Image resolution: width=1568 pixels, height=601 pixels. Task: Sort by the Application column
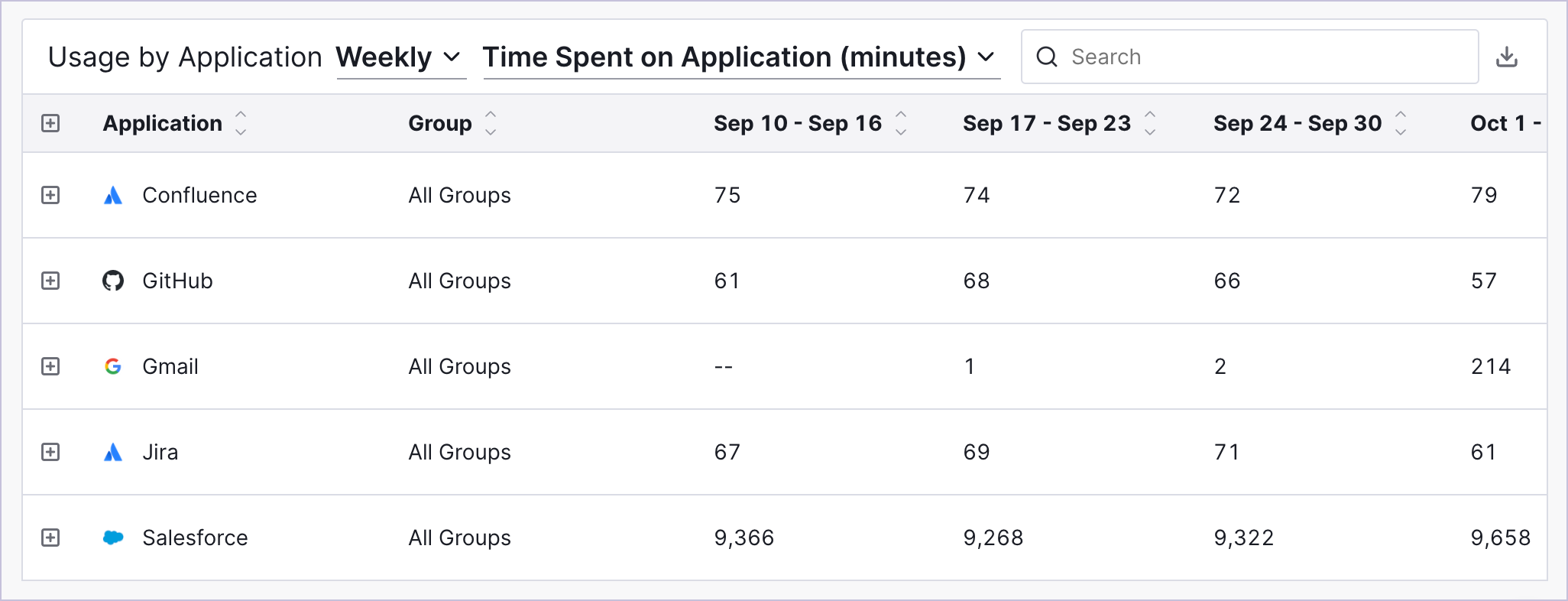(x=241, y=123)
